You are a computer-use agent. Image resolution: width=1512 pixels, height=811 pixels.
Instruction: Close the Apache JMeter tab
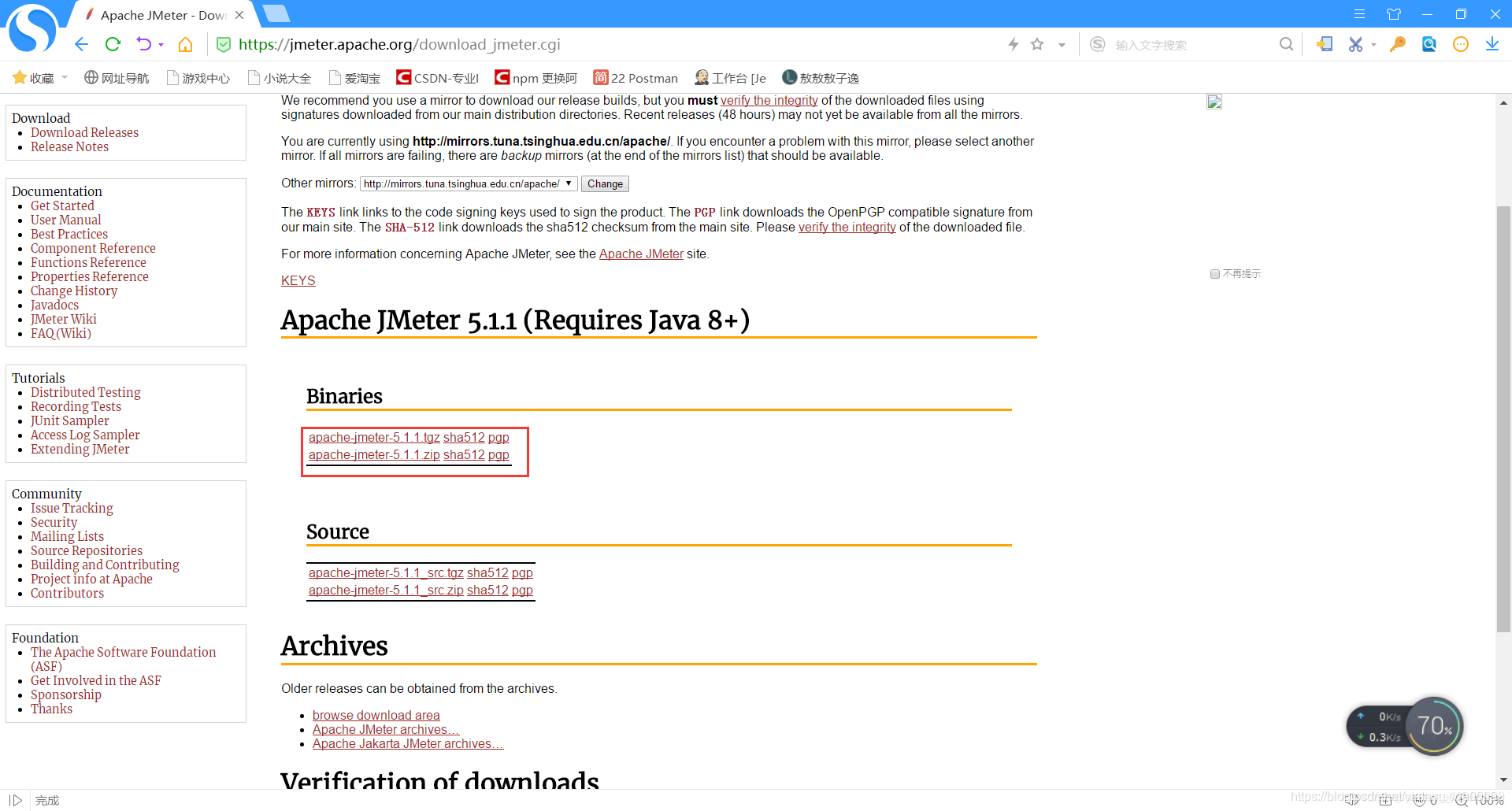[x=239, y=15]
